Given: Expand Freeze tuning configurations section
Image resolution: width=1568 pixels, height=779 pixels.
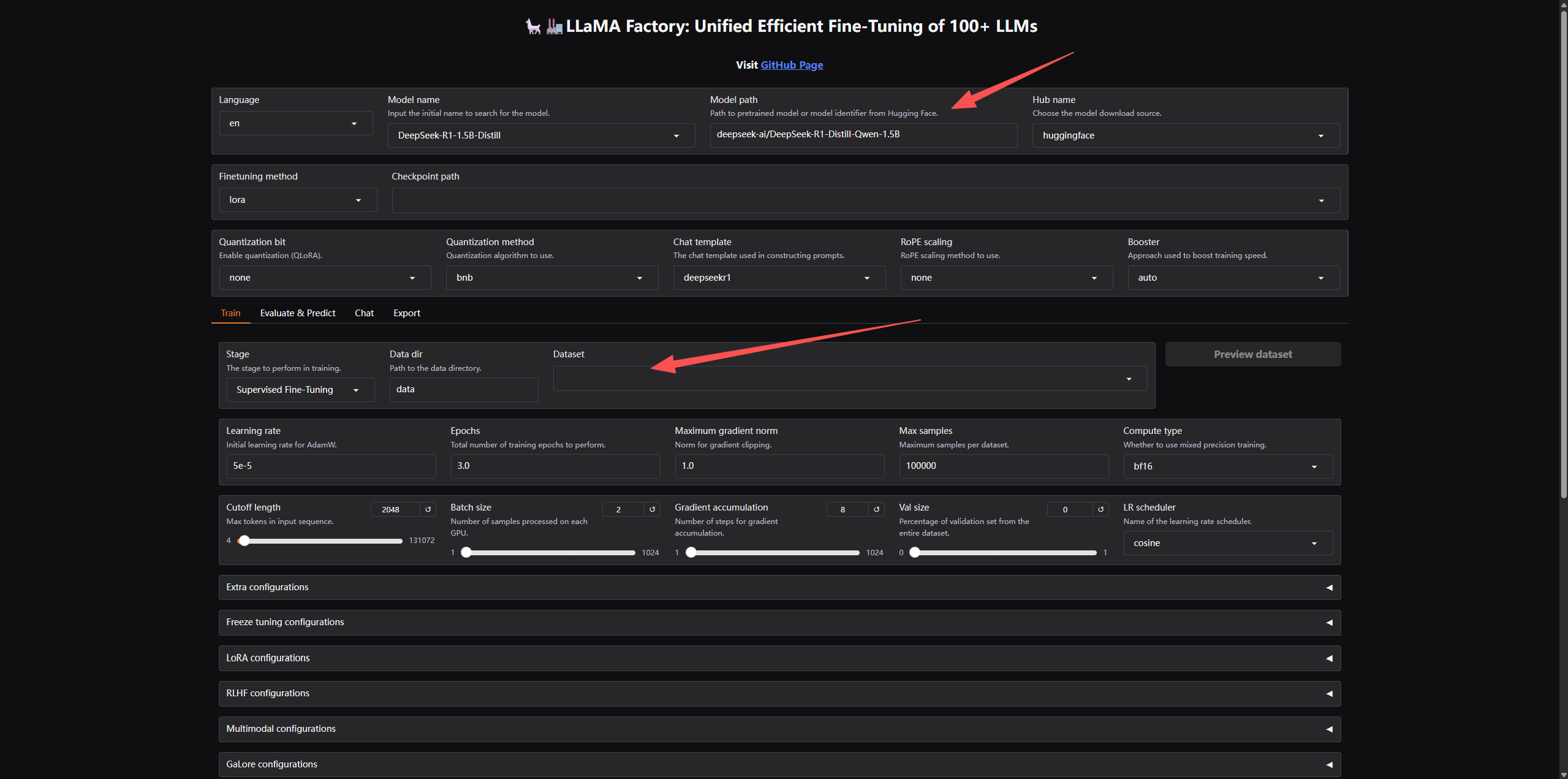Looking at the screenshot, I should (x=779, y=622).
